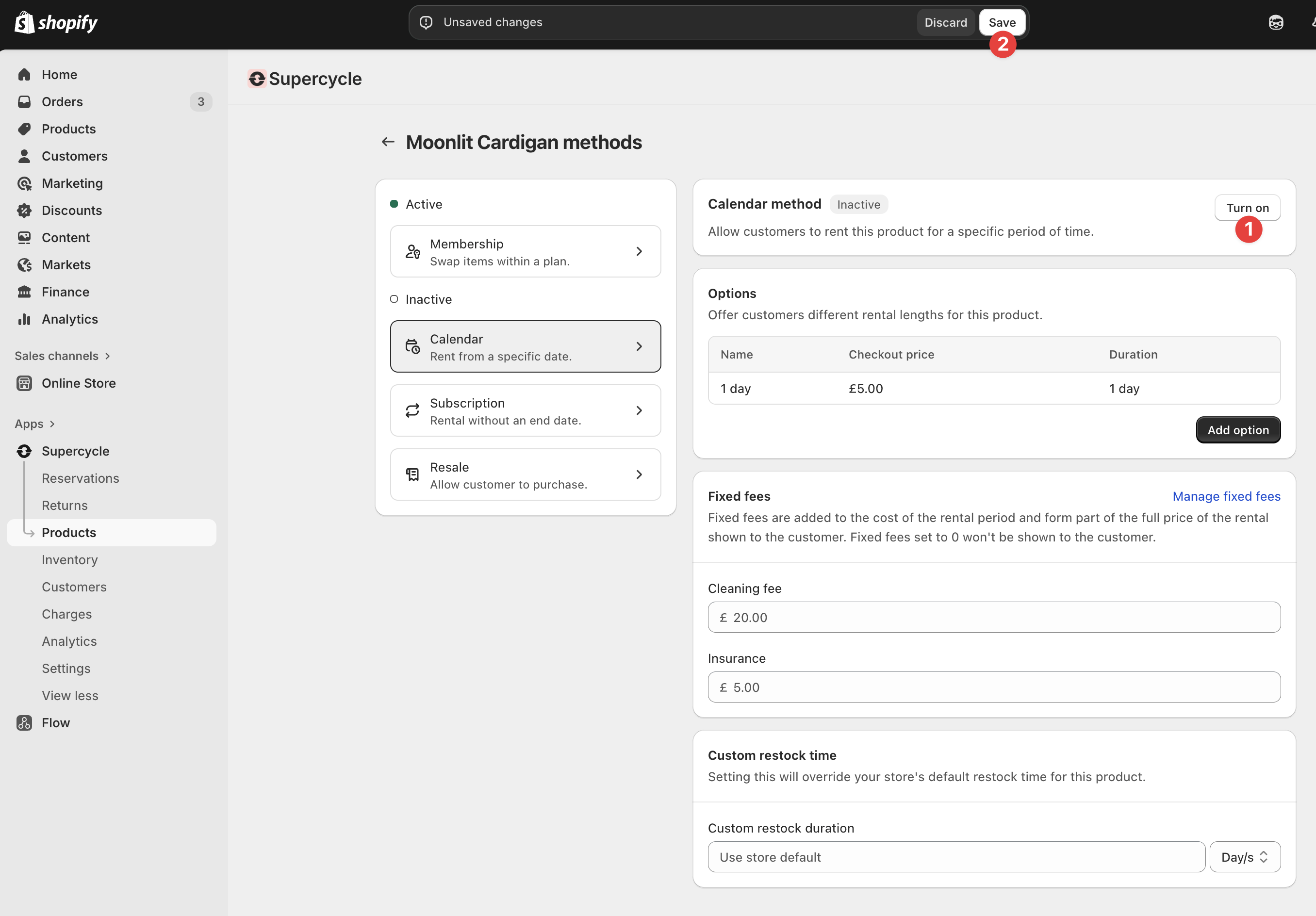
Task: Click the Discounts icon in sidebar
Action: [x=24, y=211]
